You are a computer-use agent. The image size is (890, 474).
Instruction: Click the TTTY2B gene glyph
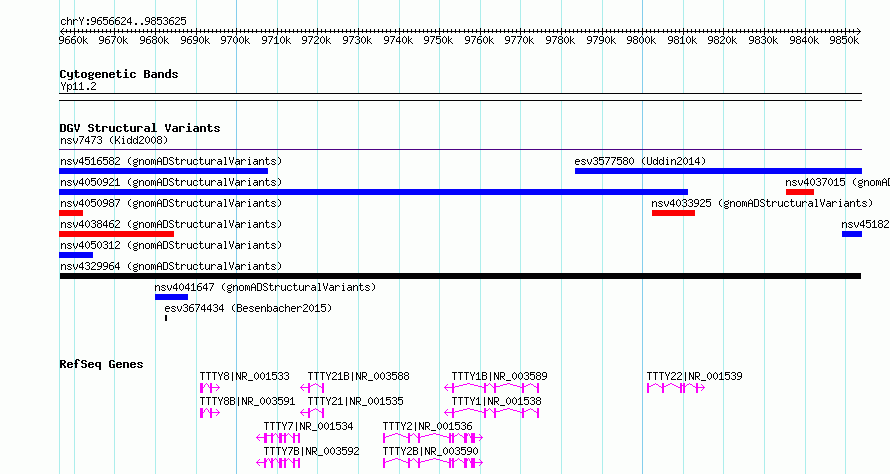coord(433,463)
